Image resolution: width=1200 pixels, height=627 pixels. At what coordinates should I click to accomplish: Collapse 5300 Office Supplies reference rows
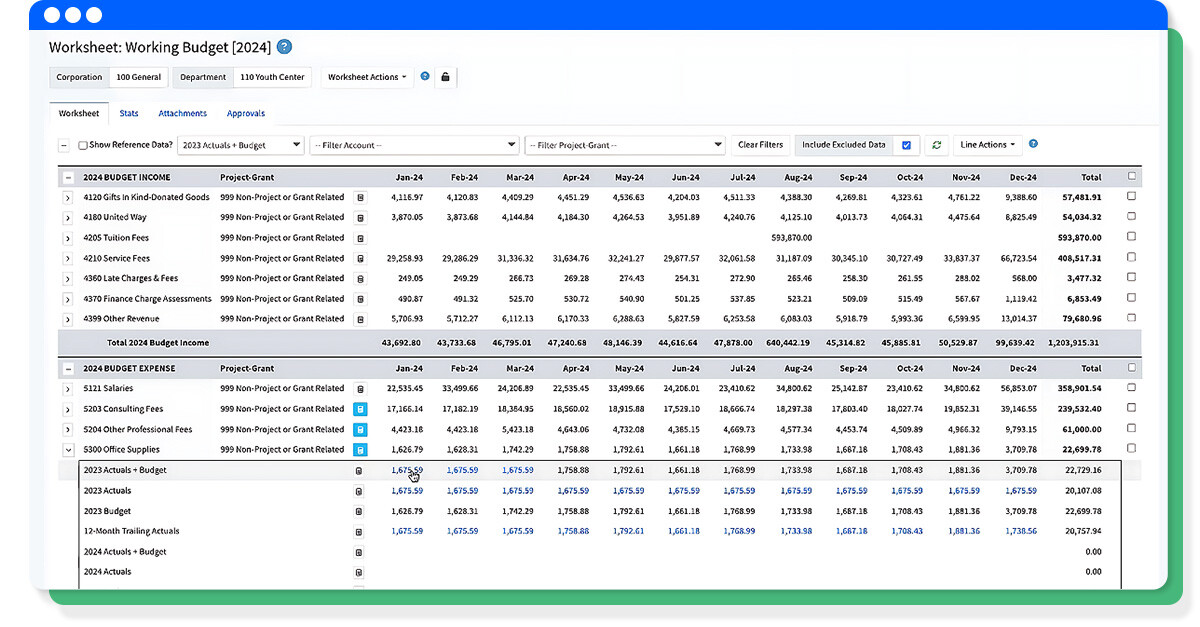coord(68,449)
